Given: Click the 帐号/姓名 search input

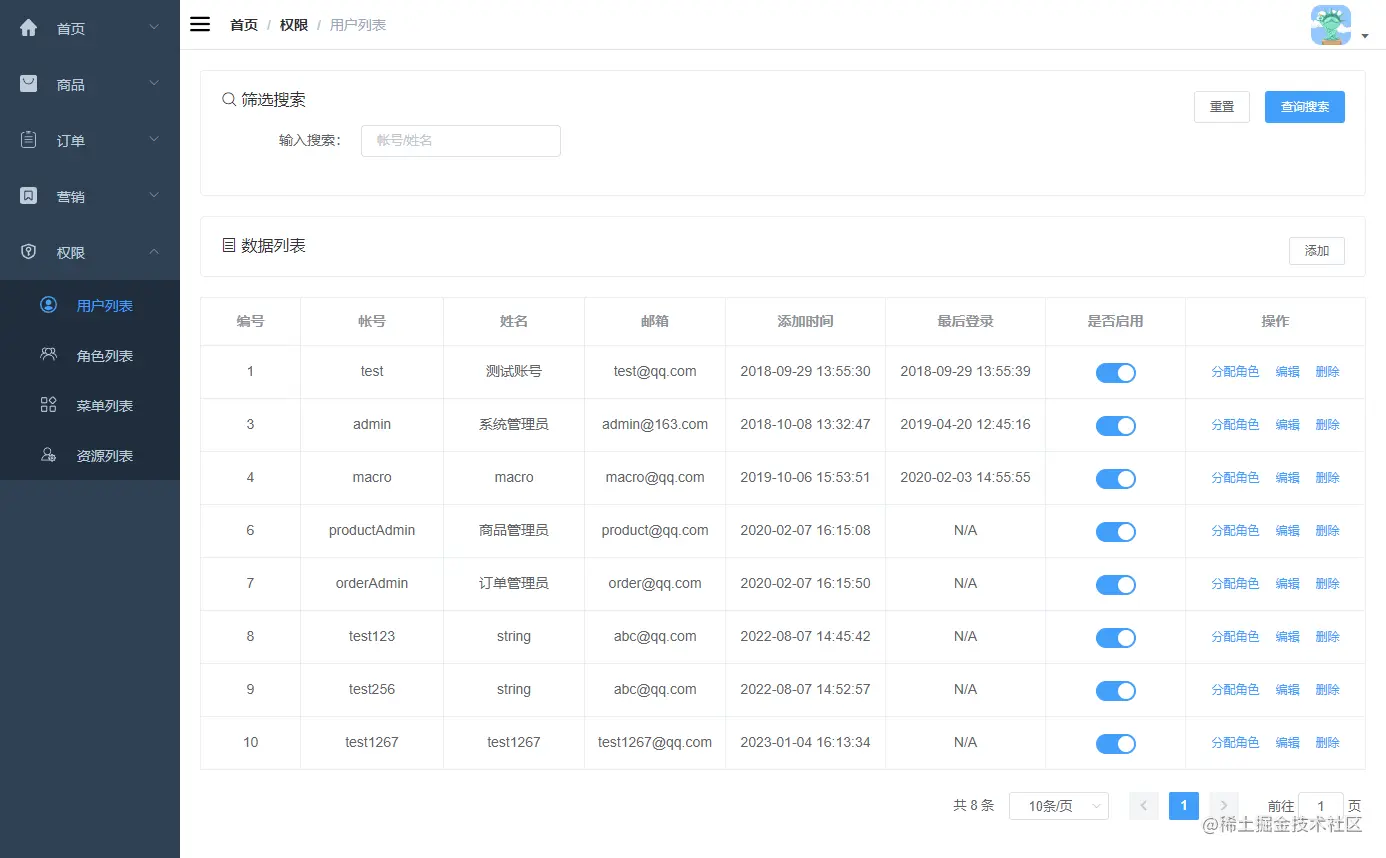Looking at the screenshot, I should tap(461, 141).
